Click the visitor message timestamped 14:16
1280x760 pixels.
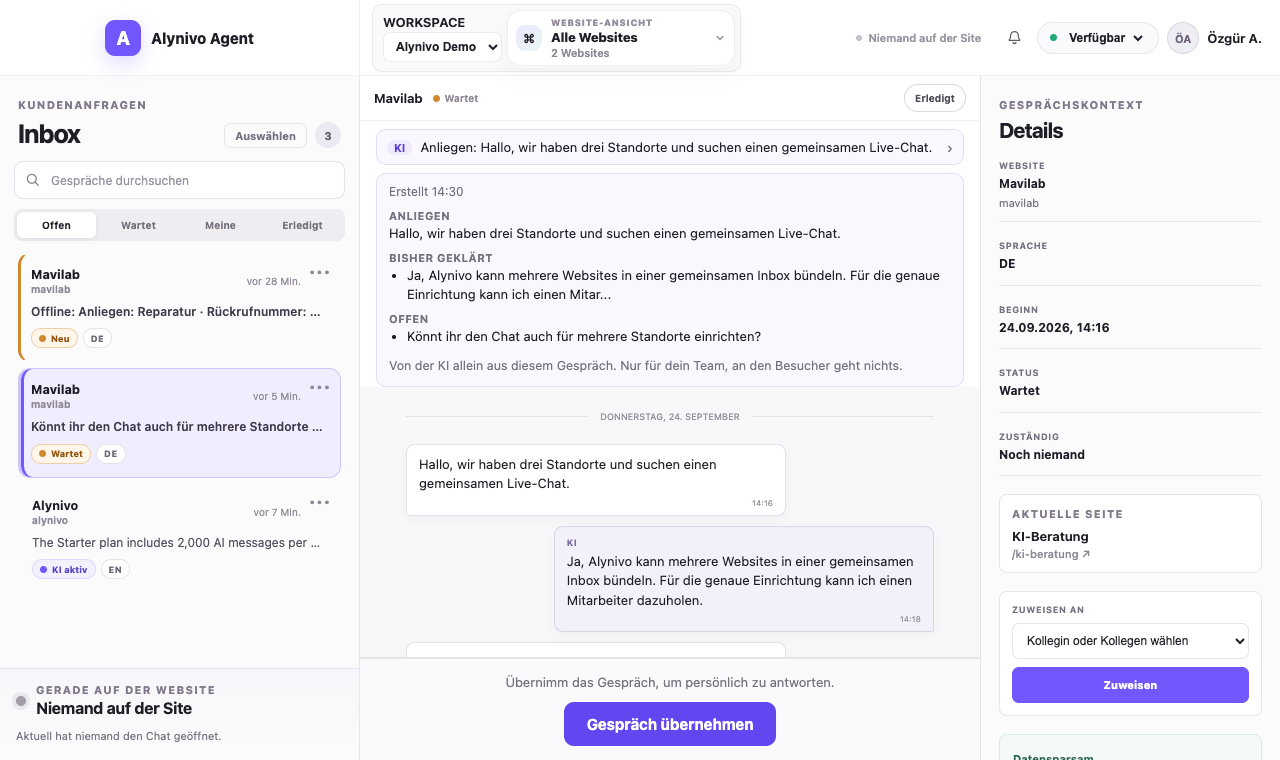tap(596, 480)
